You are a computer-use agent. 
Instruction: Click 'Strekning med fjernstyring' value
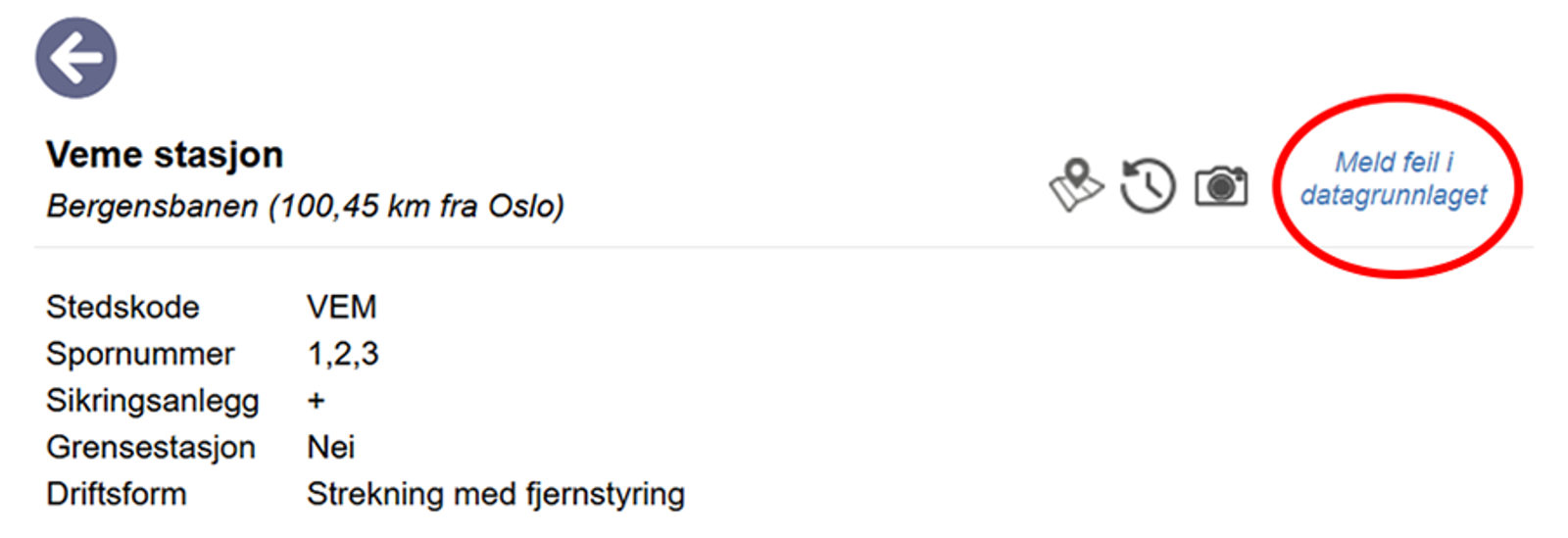coord(496,494)
